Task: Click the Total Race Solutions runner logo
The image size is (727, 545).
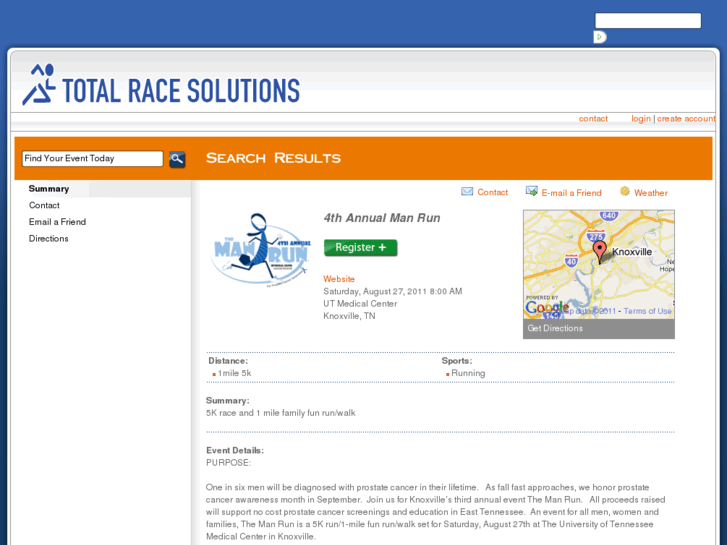Action: (39, 84)
